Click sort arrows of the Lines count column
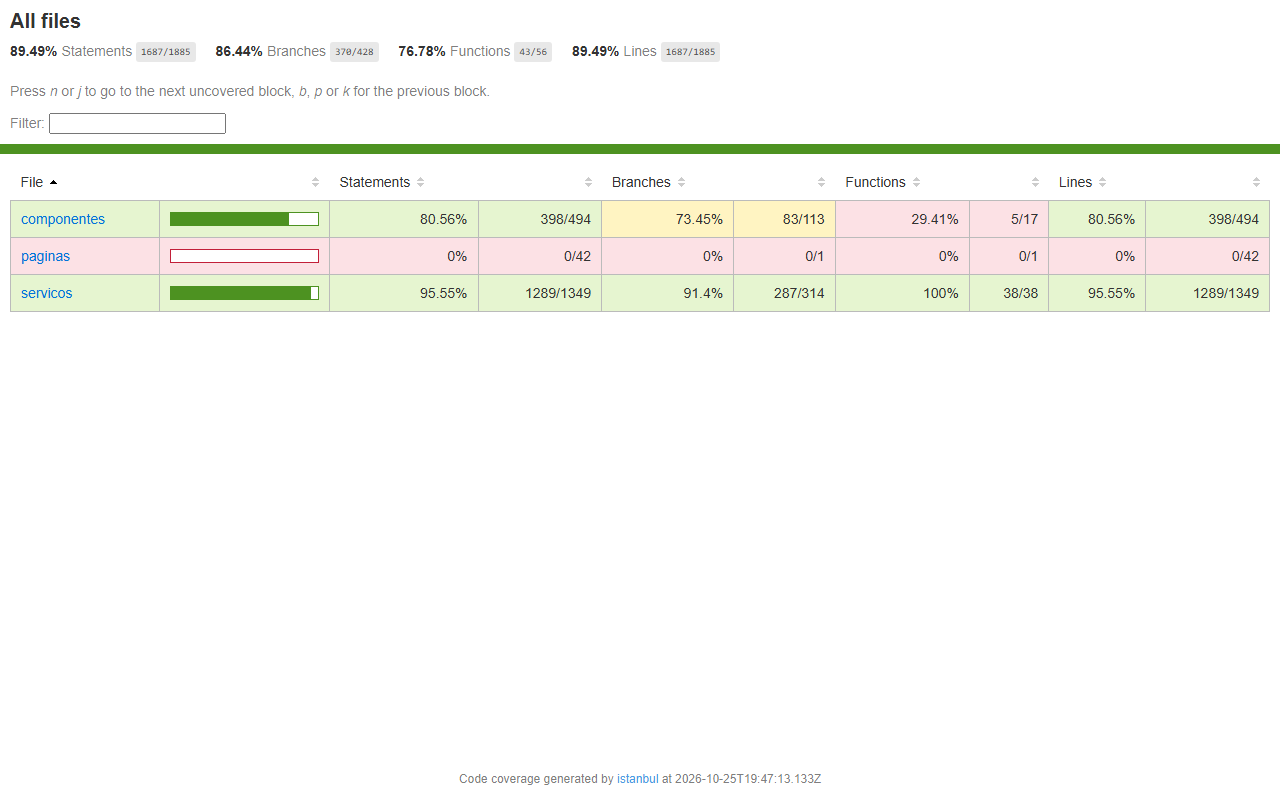Image resolution: width=1280 pixels, height=800 pixels. click(x=1256, y=182)
